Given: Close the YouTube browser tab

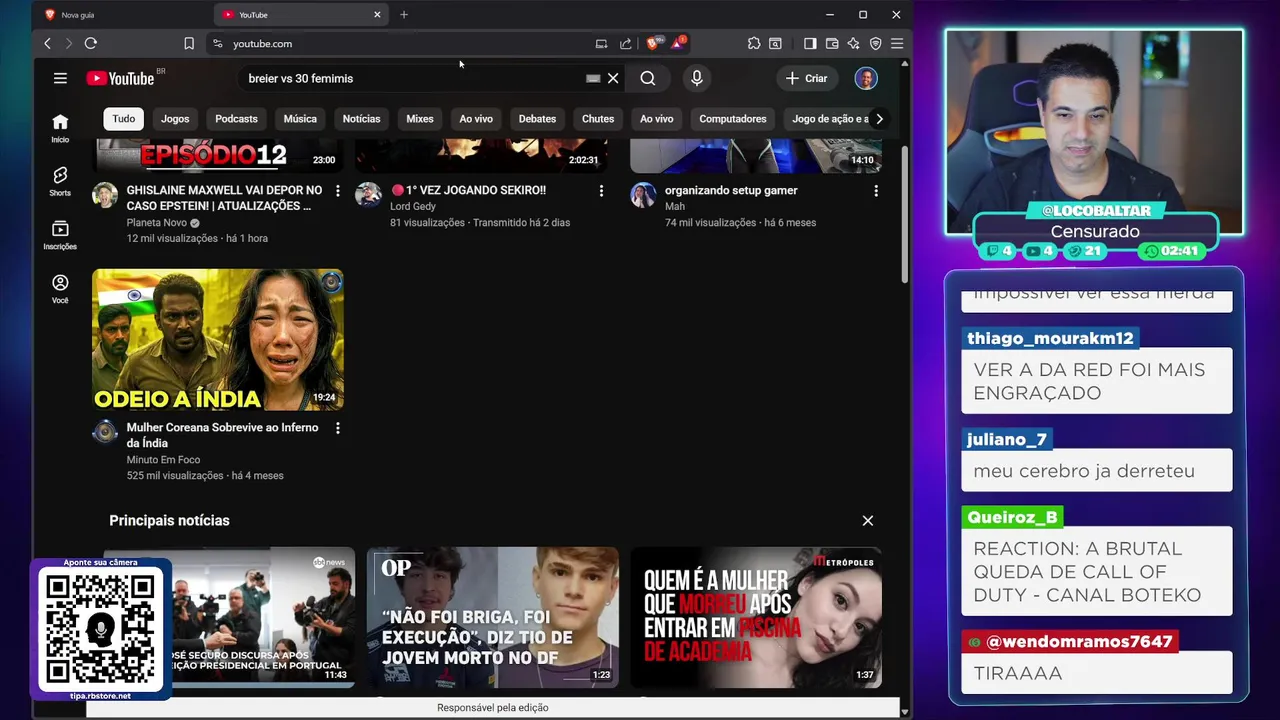Looking at the screenshot, I should [377, 15].
